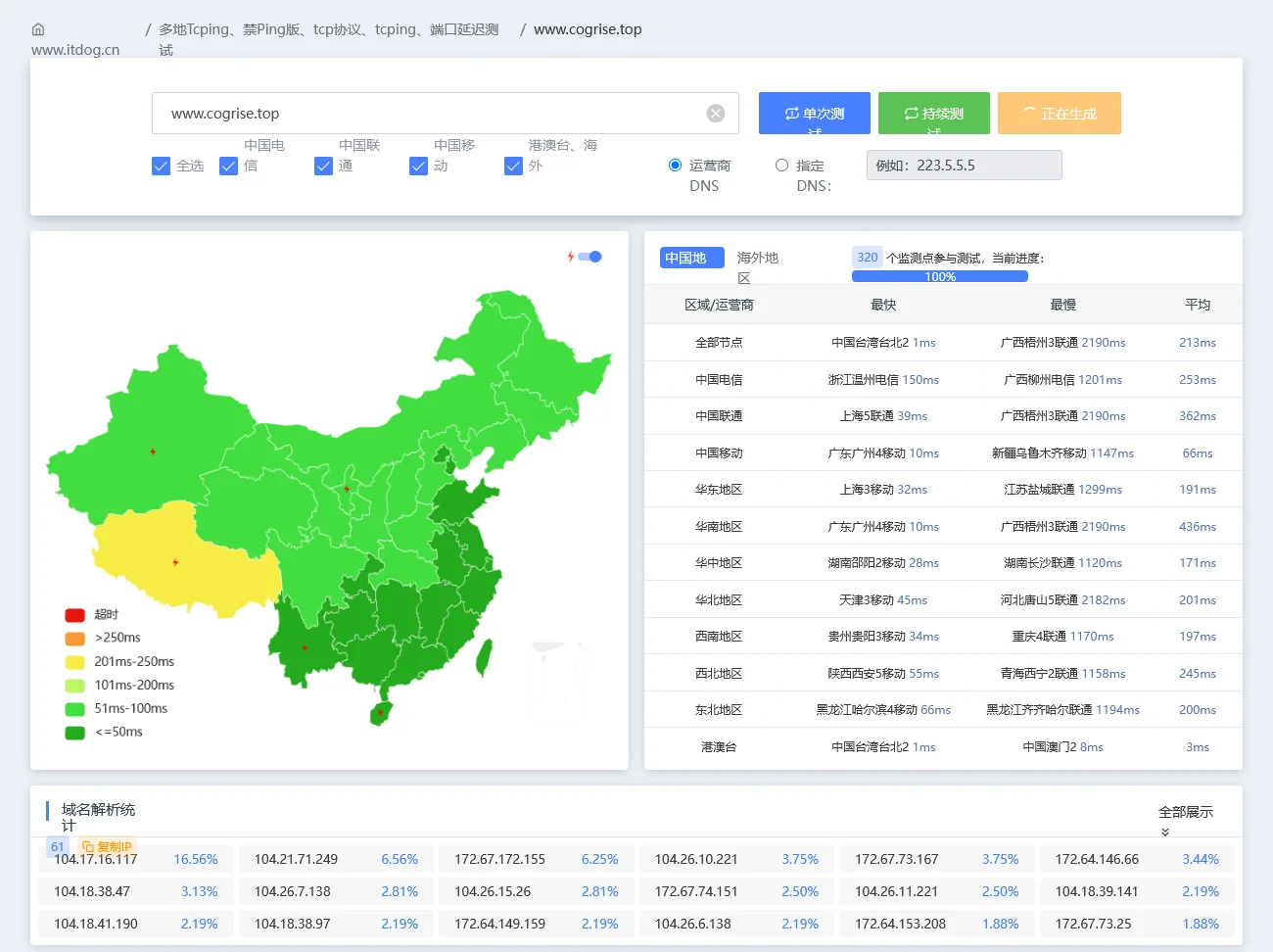This screenshot has width=1273, height=952.
Task: Click IP address 104.26.10.221
Action: pyautogui.click(x=696, y=859)
